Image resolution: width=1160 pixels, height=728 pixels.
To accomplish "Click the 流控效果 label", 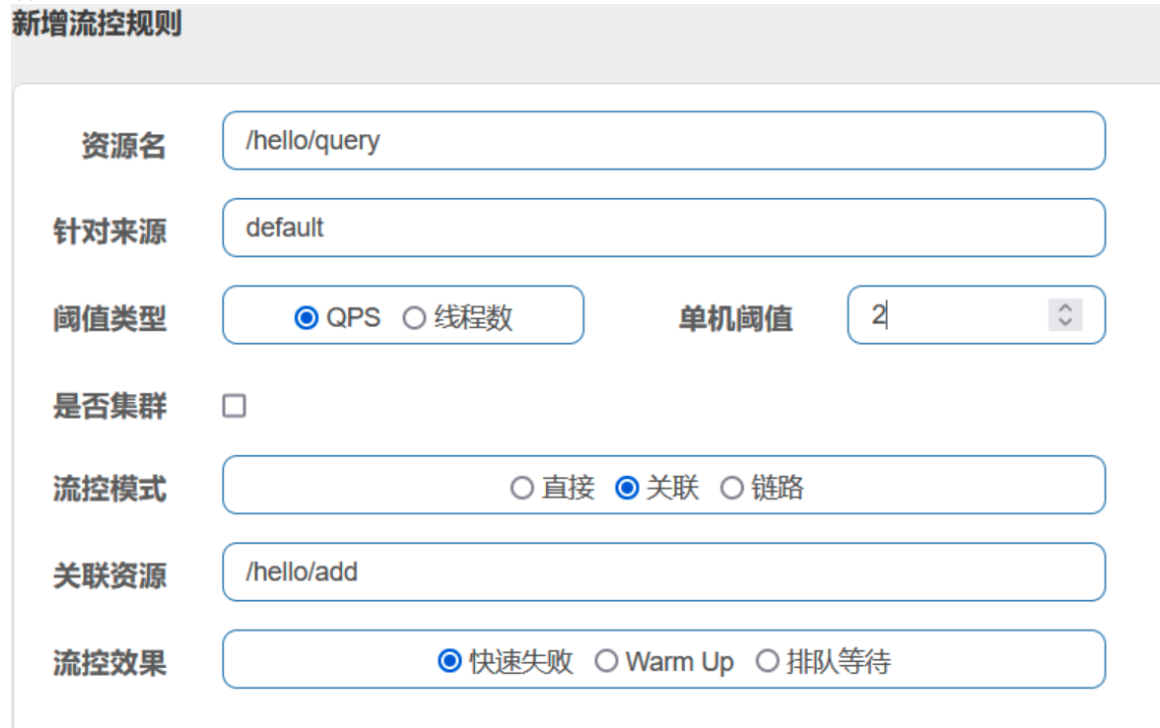I will tap(109, 663).
